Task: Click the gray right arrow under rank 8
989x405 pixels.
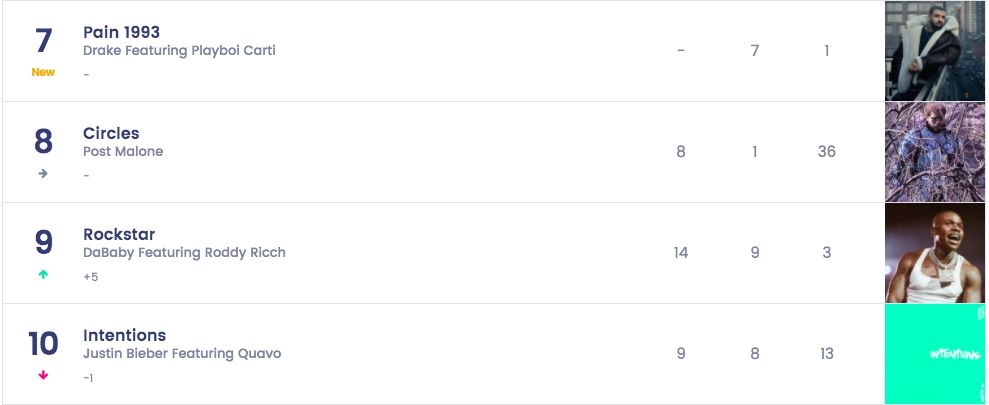Action: click(43, 173)
